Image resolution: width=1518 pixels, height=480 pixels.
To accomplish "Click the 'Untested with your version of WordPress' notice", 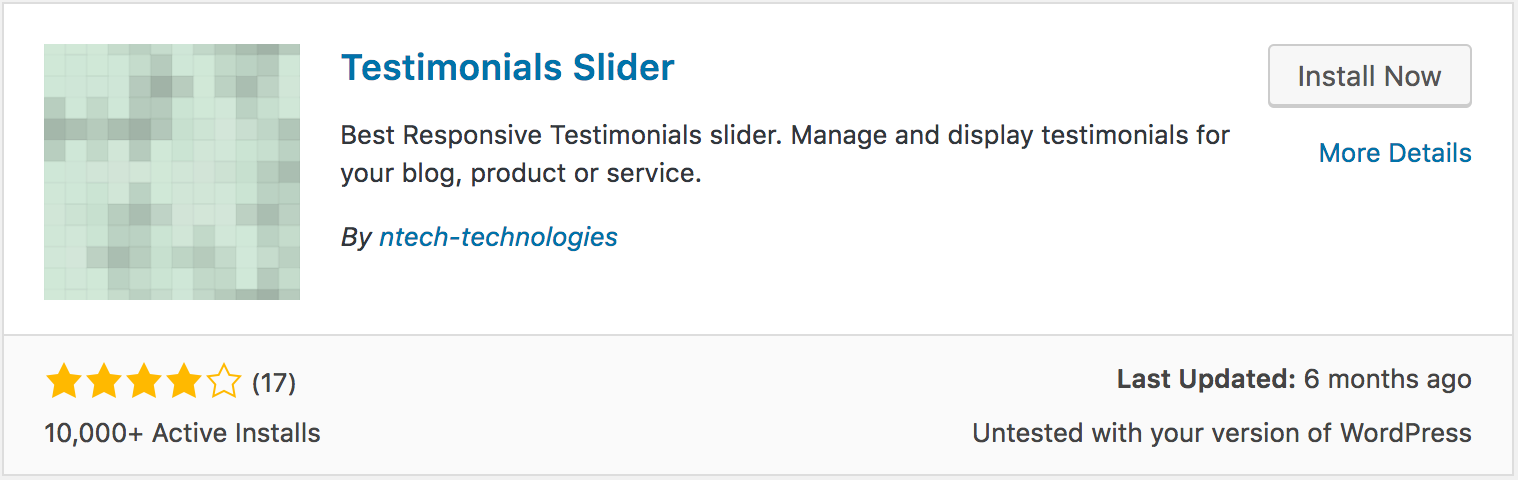I will point(1222,433).
